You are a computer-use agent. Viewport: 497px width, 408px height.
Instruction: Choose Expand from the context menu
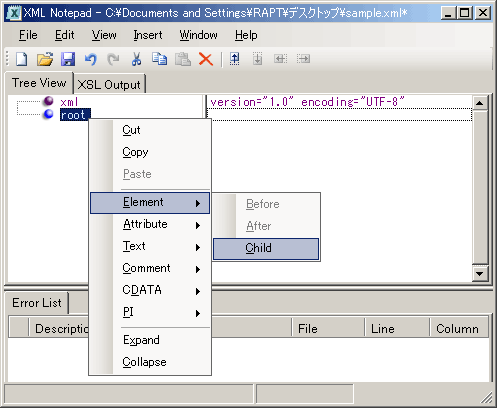[150, 340]
